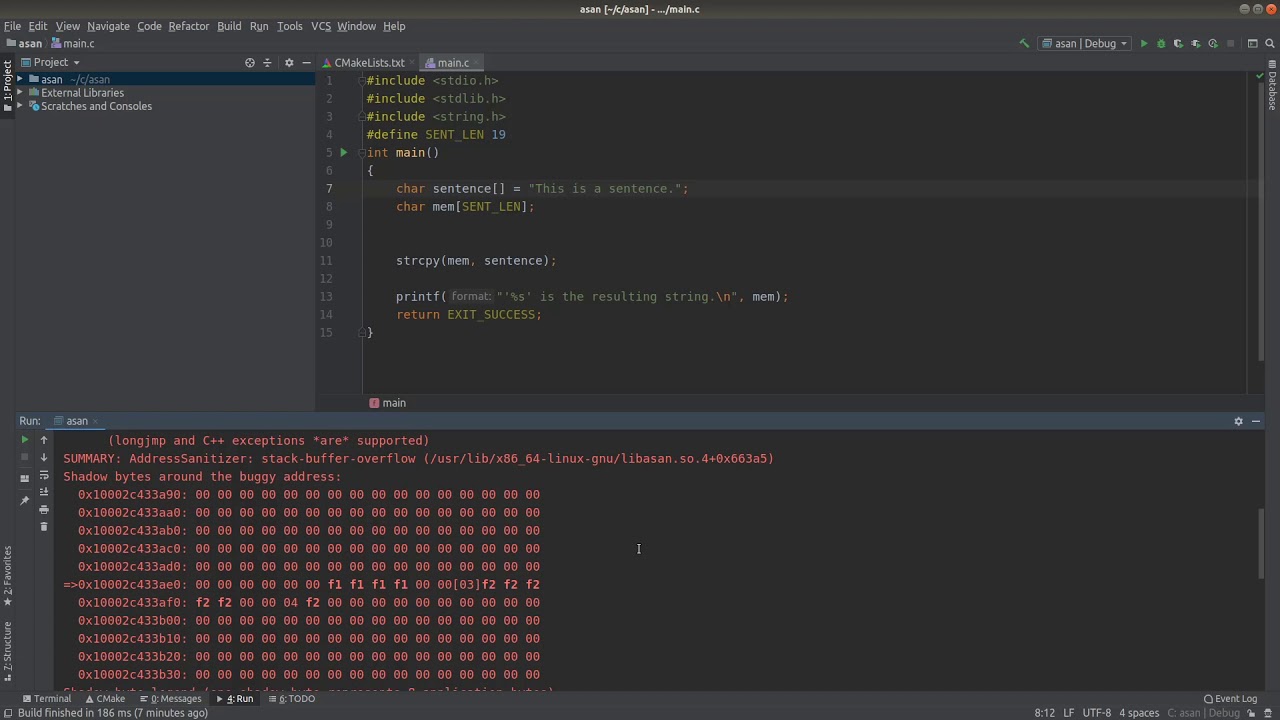Screen dimensions: 1280x720
Task: Open the Tools menu
Action: point(290,26)
